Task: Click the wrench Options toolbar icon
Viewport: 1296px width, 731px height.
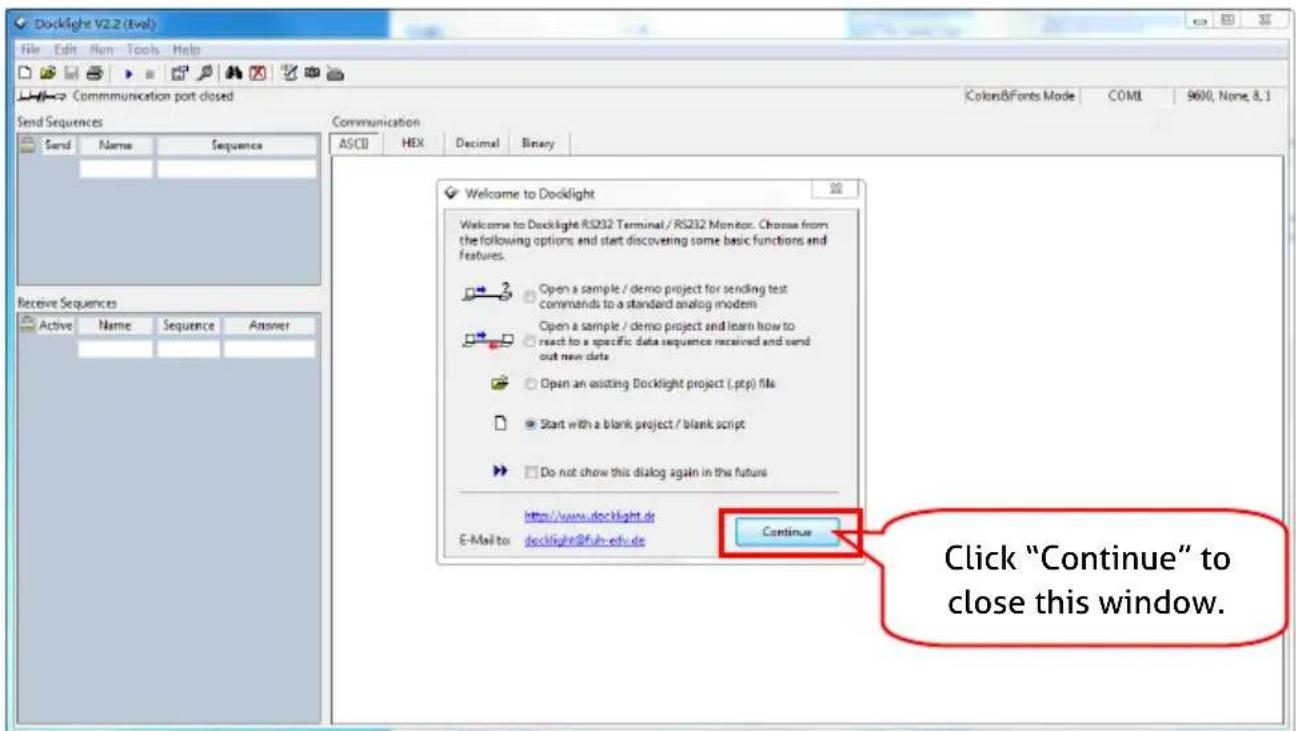Action: tap(204, 73)
